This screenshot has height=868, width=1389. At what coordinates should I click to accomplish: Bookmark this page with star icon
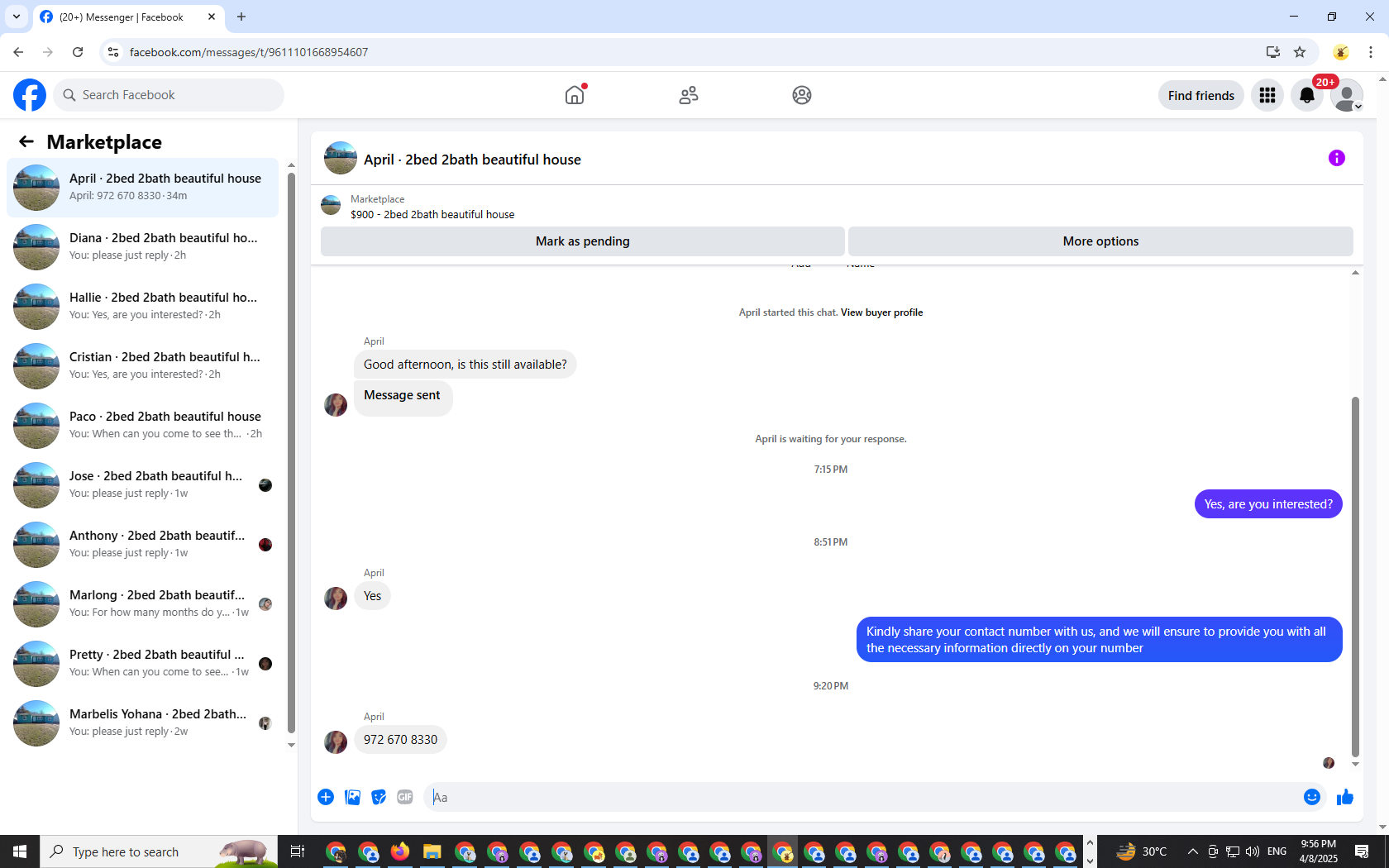point(1300,52)
